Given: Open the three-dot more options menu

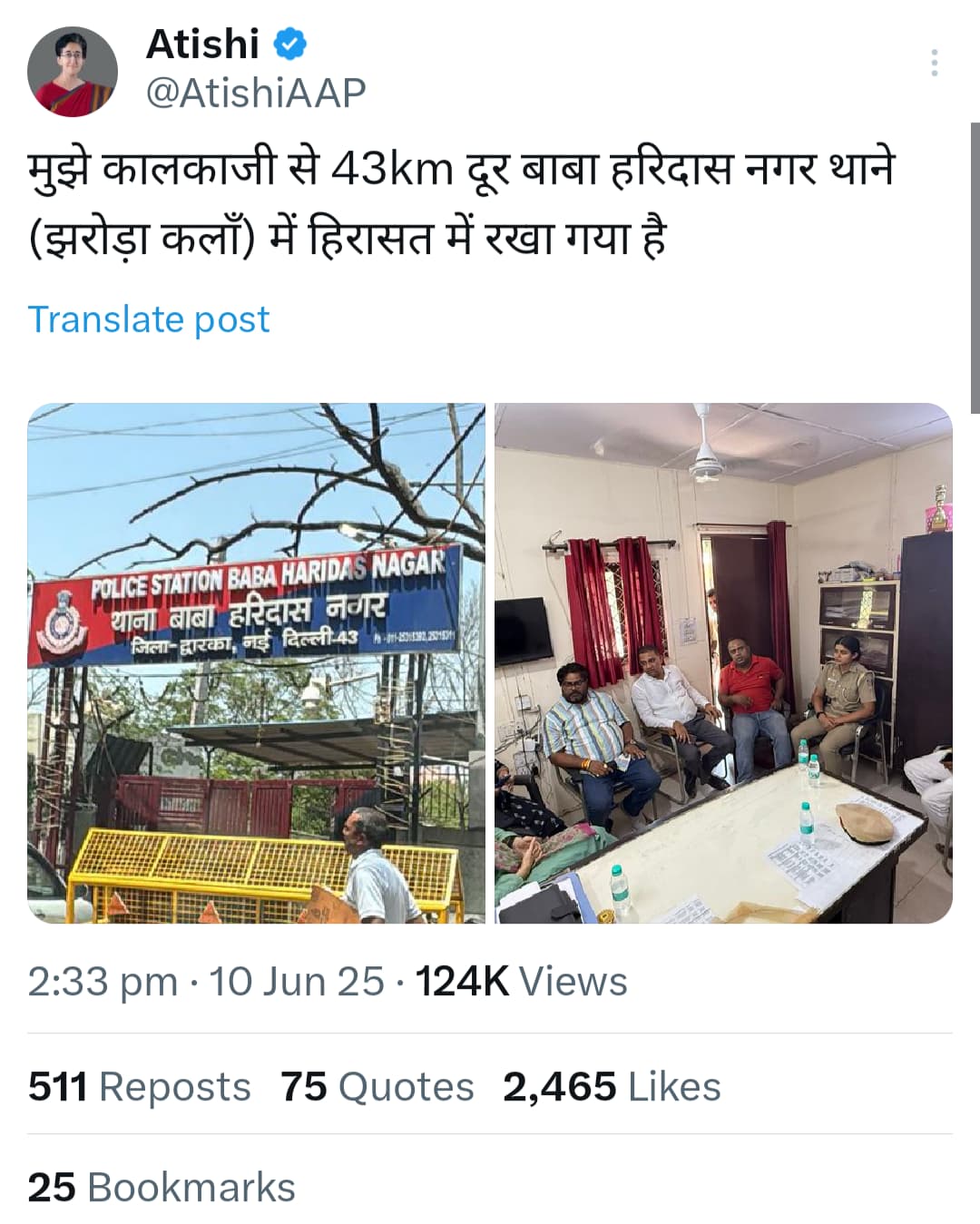Looking at the screenshot, I should (x=935, y=63).
